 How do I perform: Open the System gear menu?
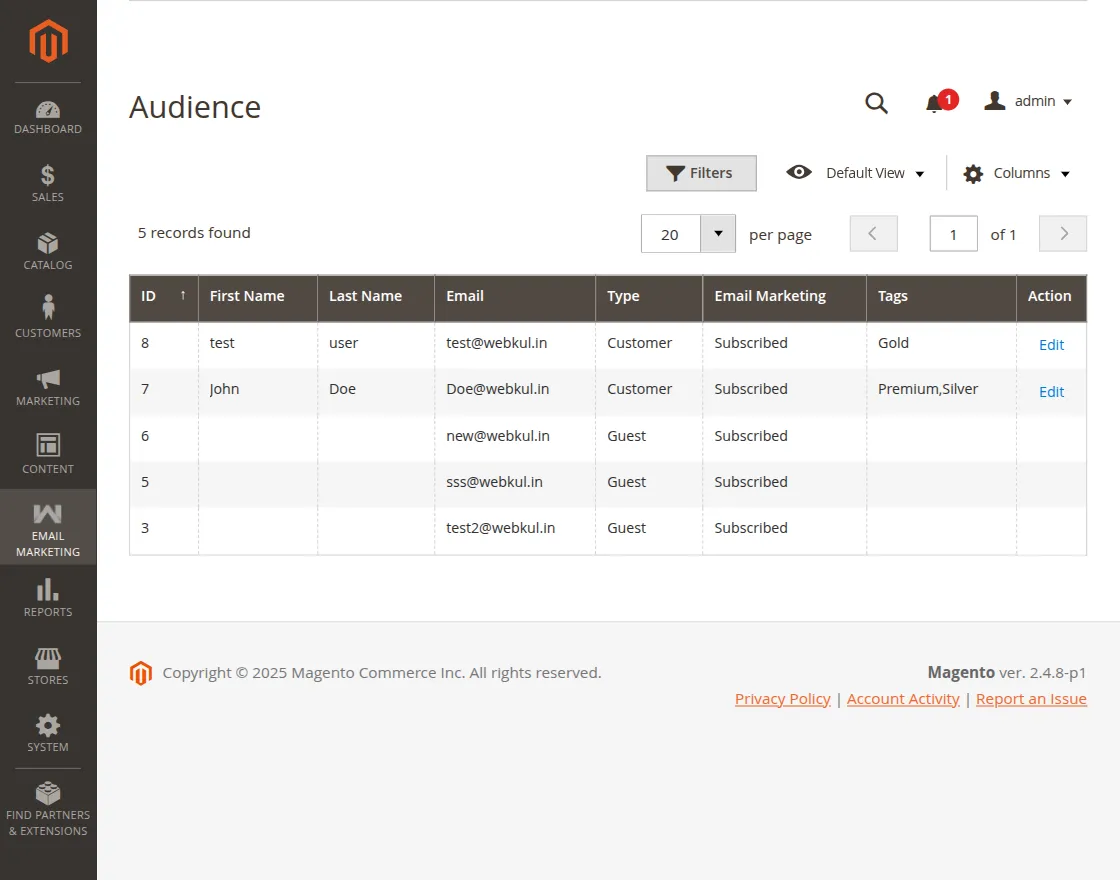click(48, 733)
